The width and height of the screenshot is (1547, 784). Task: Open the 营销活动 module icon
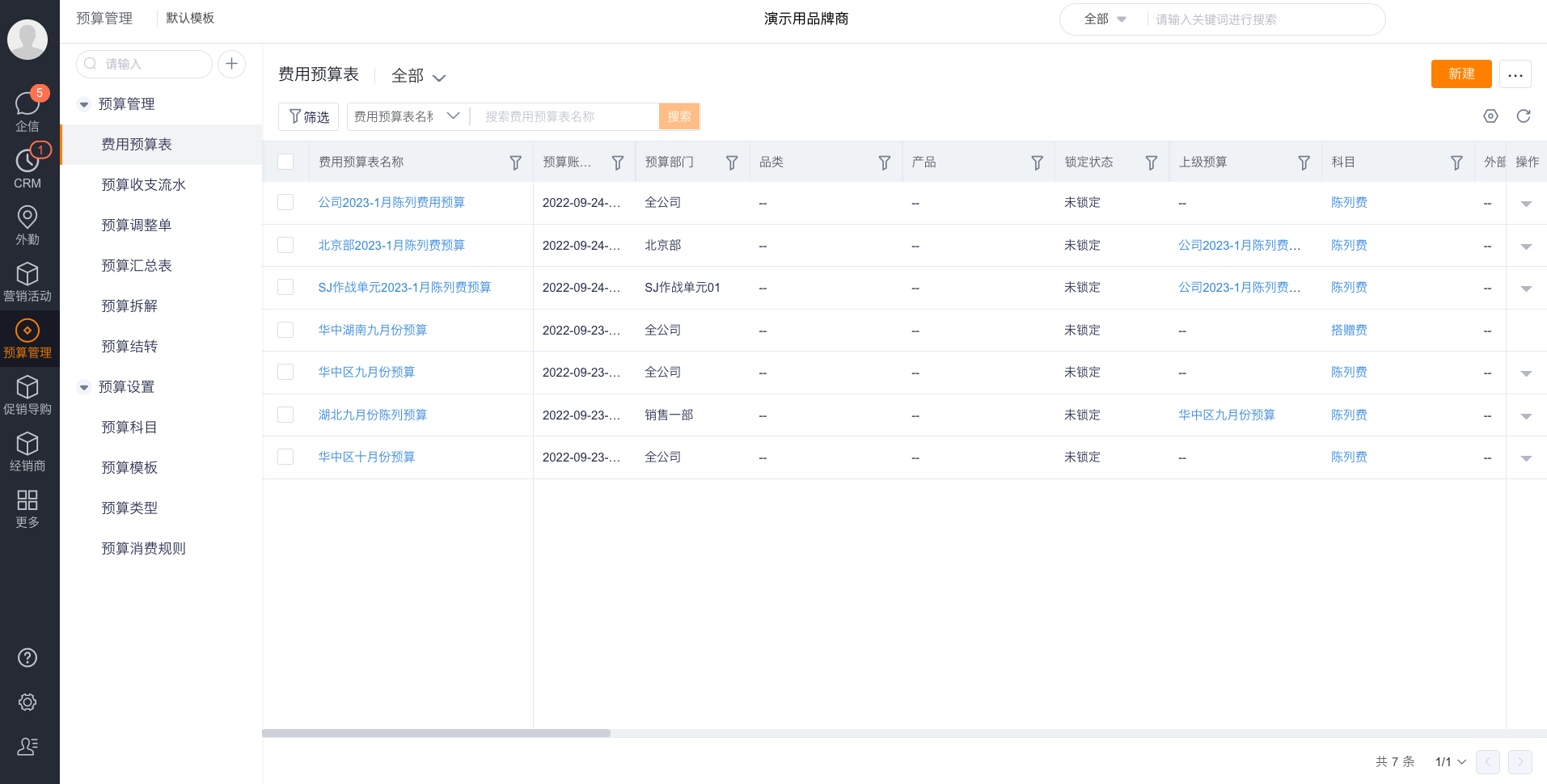tap(27, 280)
